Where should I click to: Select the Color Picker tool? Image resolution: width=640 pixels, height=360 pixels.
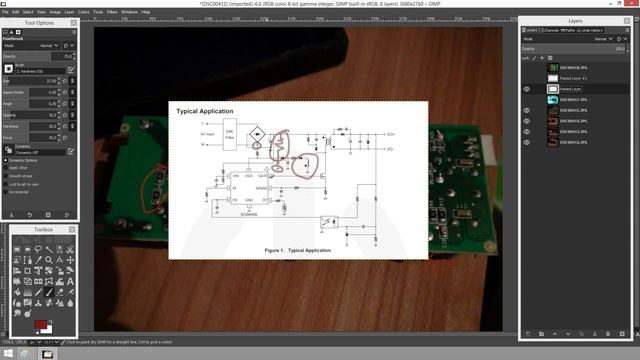pyautogui.click(x=38, y=260)
